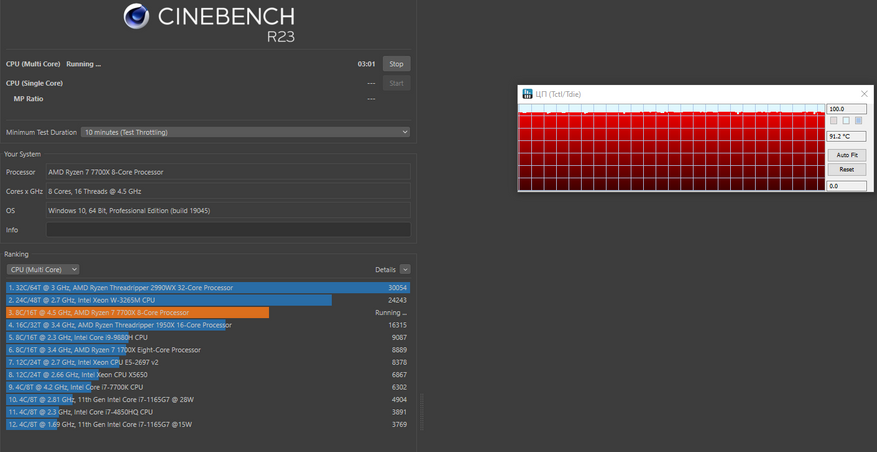Select the Threadripper 1950X ranking row
Image resolution: width=877 pixels, height=452 pixels.
(x=208, y=325)
